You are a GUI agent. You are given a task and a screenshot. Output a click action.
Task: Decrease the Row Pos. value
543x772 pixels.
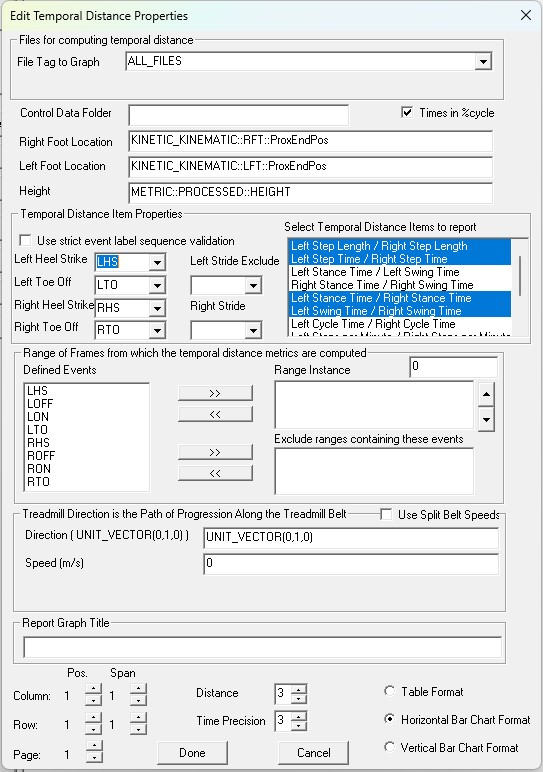pyautogui.click(x=94, y=729)
